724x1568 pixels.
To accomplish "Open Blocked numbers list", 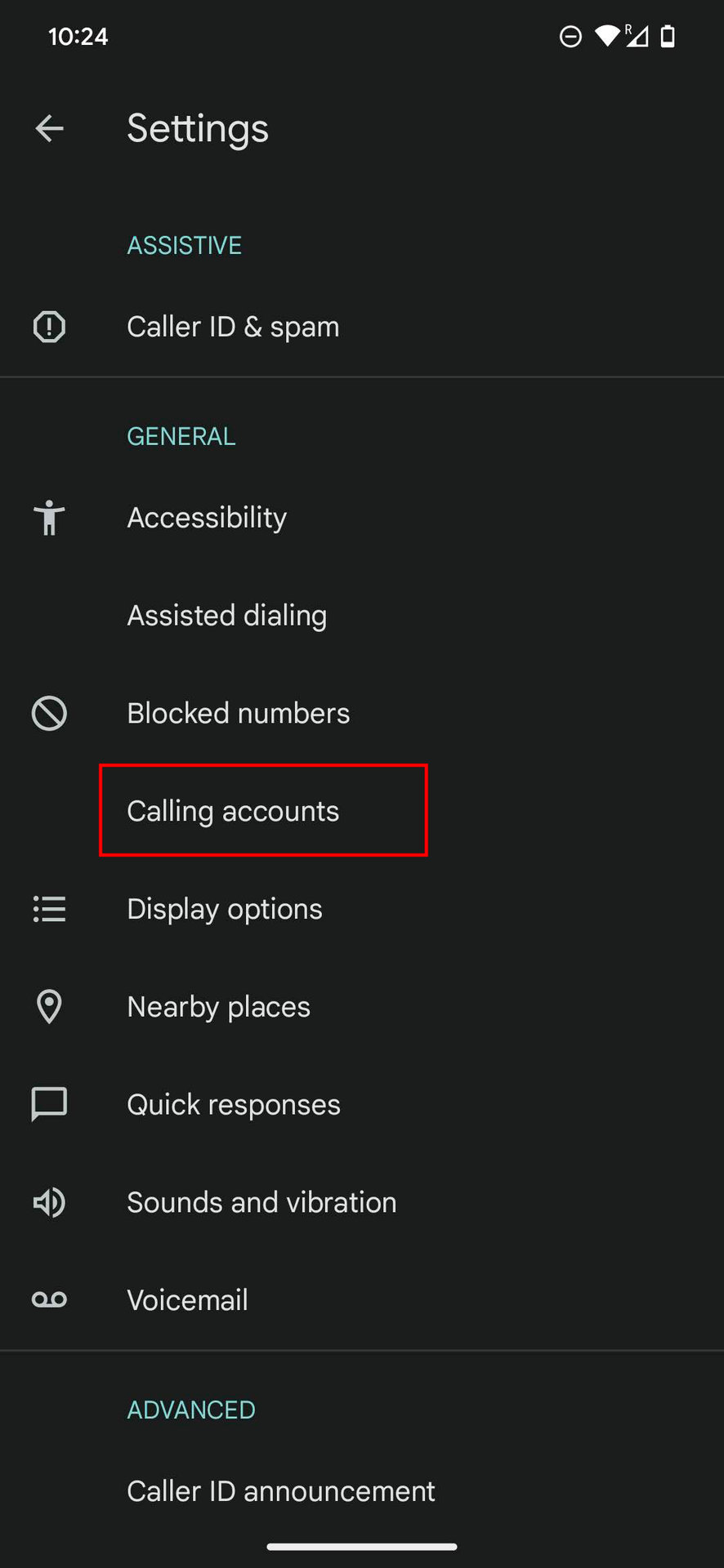I will pyautogui.click(x=238, y=713).
